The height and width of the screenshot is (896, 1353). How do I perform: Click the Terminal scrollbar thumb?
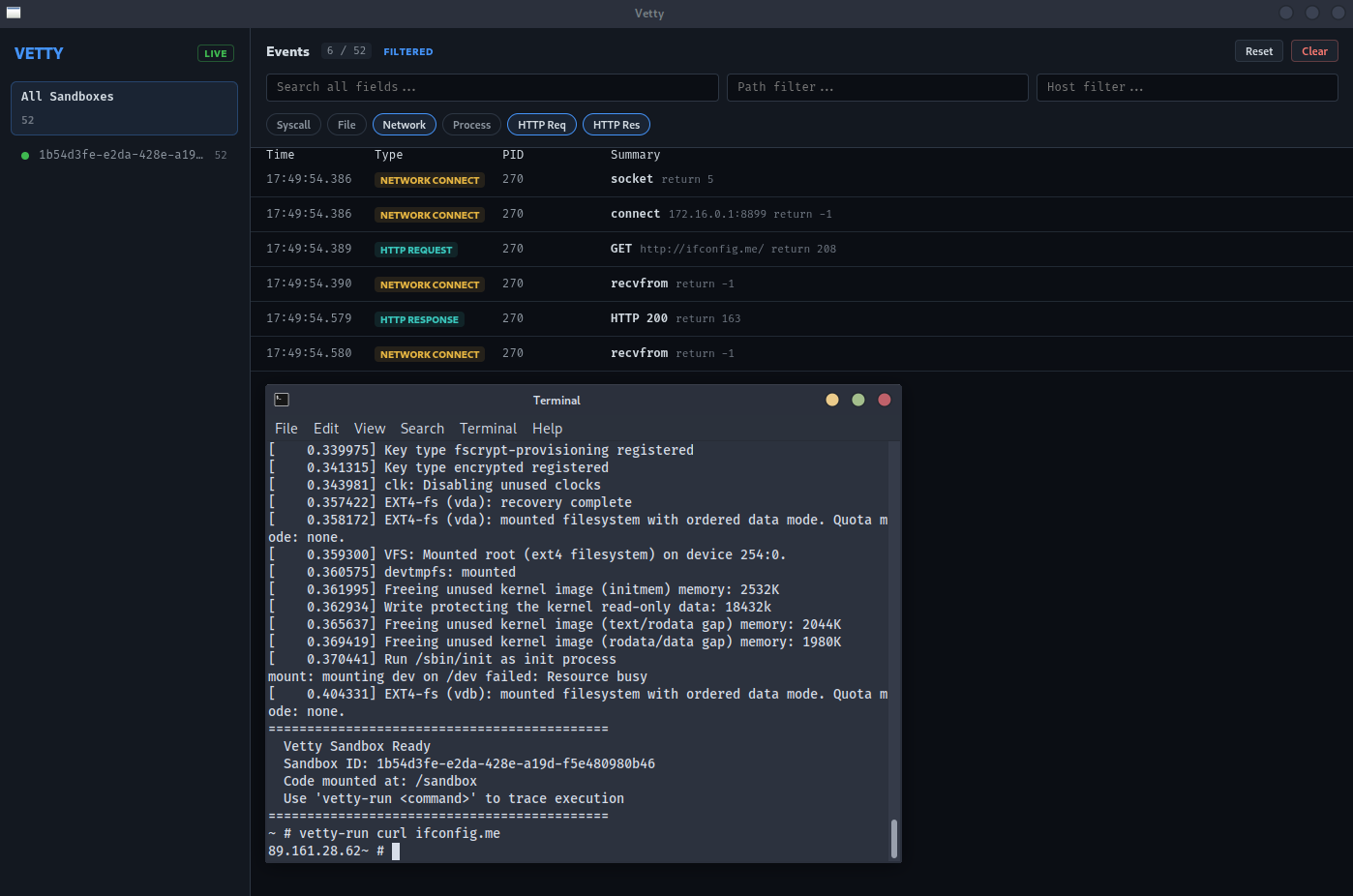pyautogui.click(x=893, y=839)
